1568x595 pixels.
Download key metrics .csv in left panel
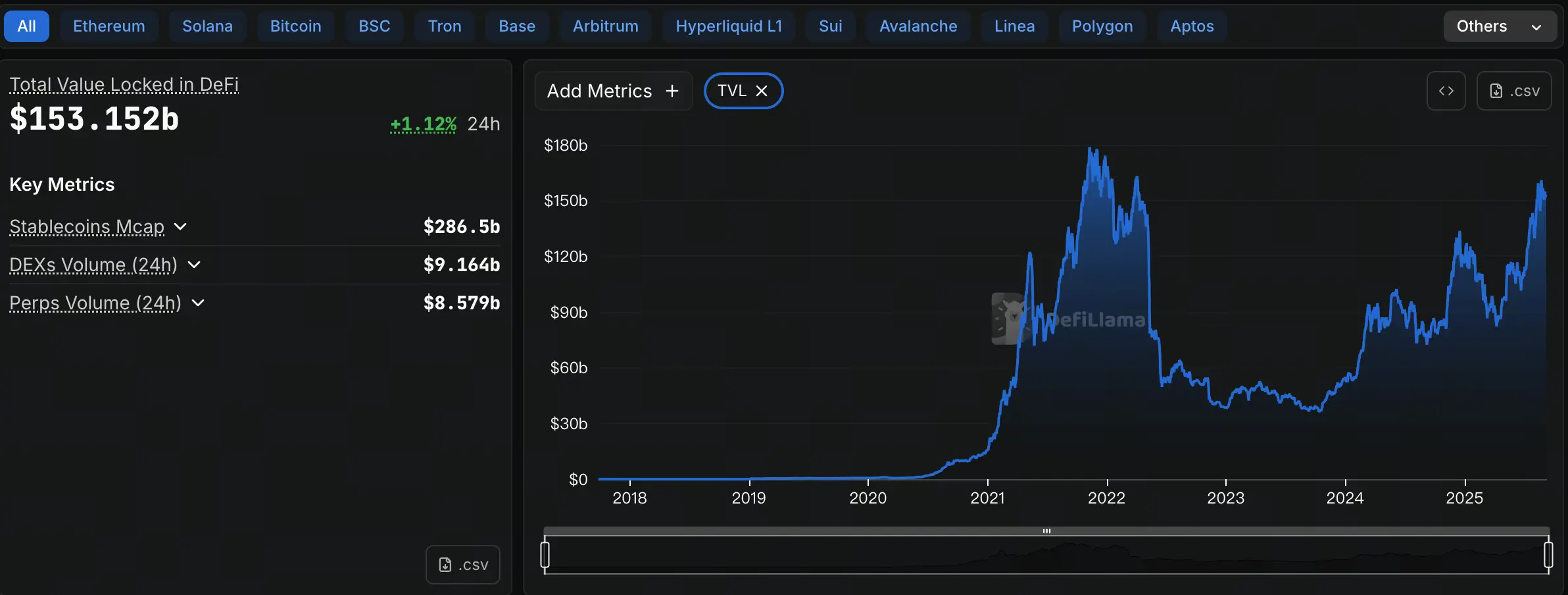(x=463, y=565)
